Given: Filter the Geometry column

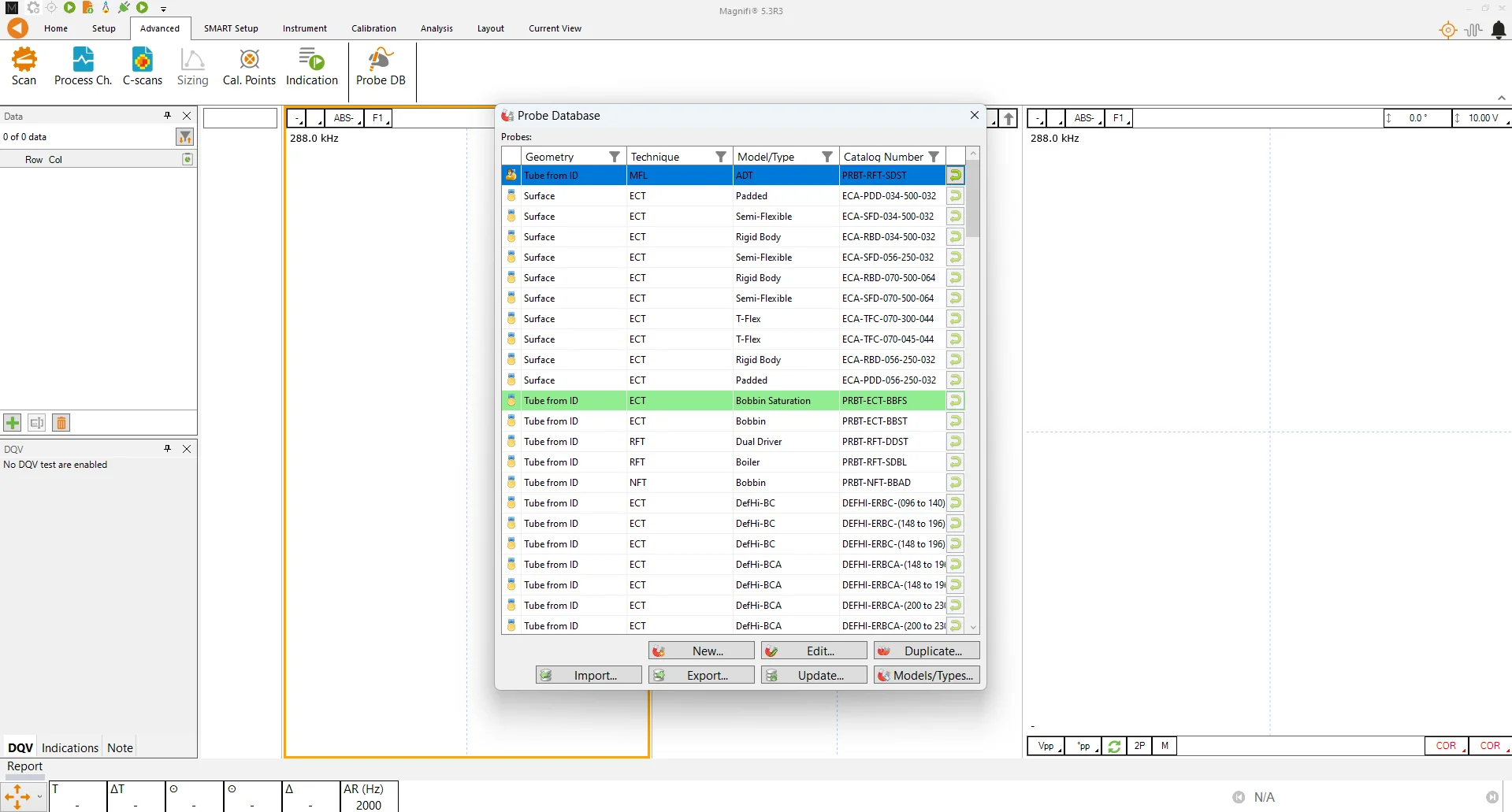Looking at the screenshot, I should (x=615, y=157).
